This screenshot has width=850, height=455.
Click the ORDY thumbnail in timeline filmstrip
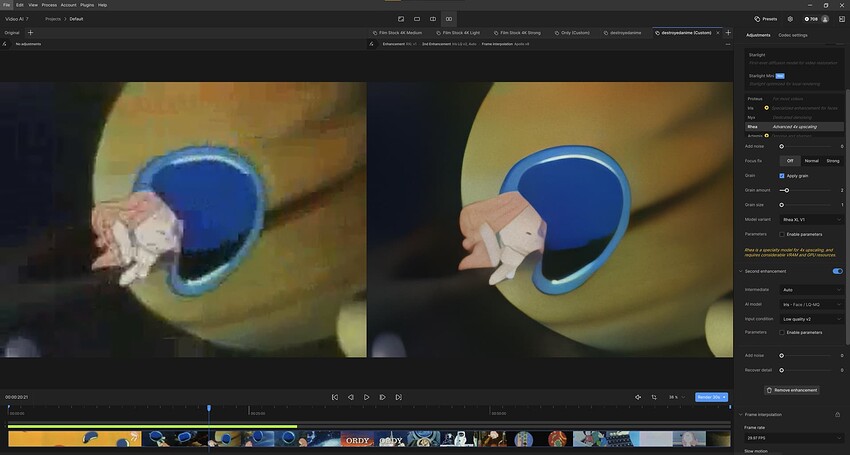point(357,439)
